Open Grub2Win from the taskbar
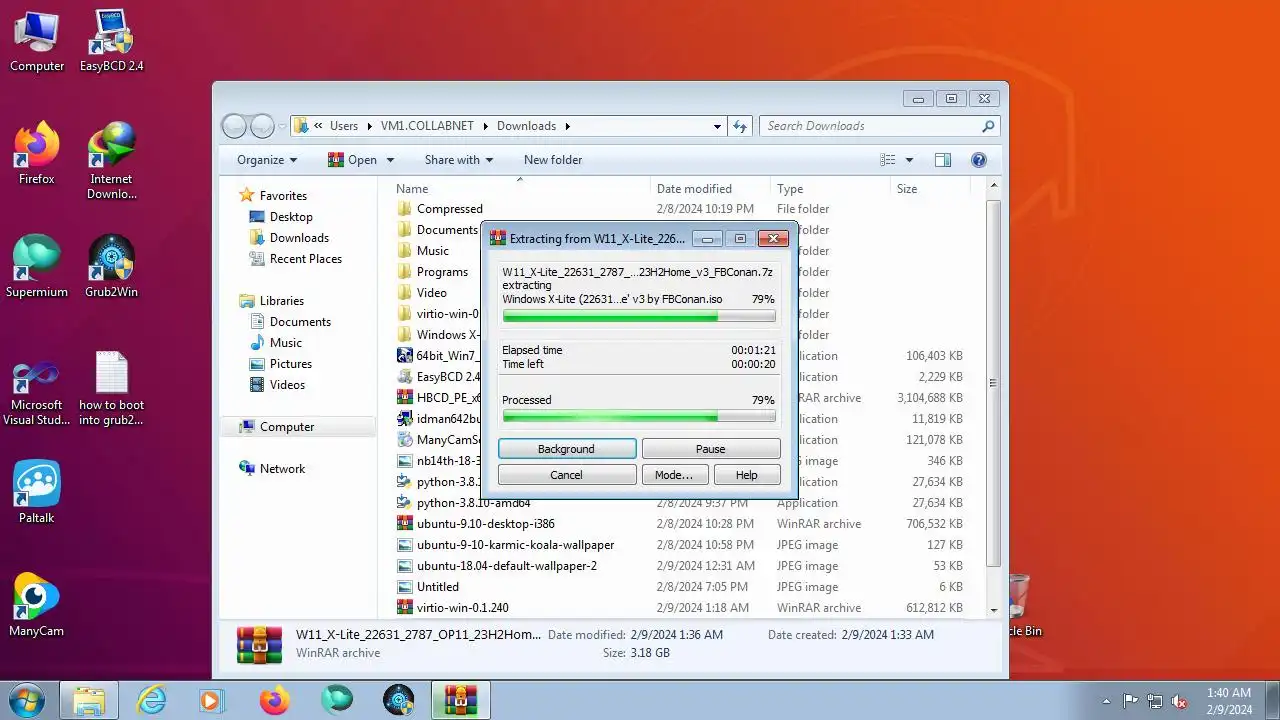1280x720 pixels. click(x=399, y=700)
